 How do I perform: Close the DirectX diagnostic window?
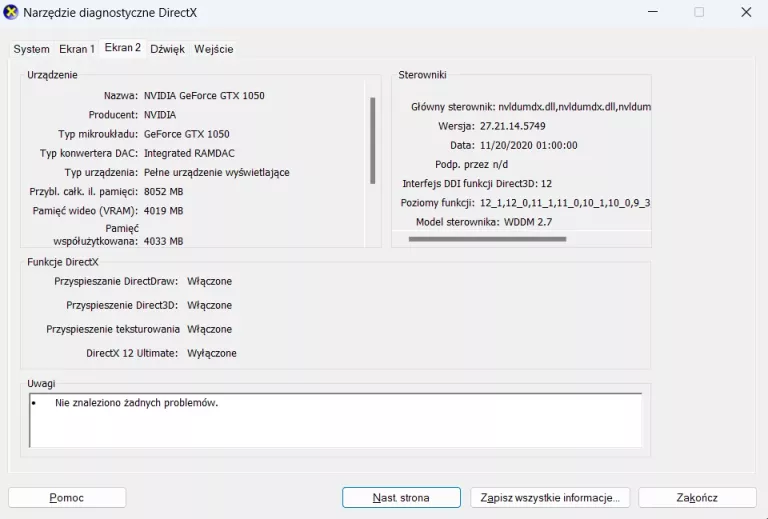click(x=745, y=12)
